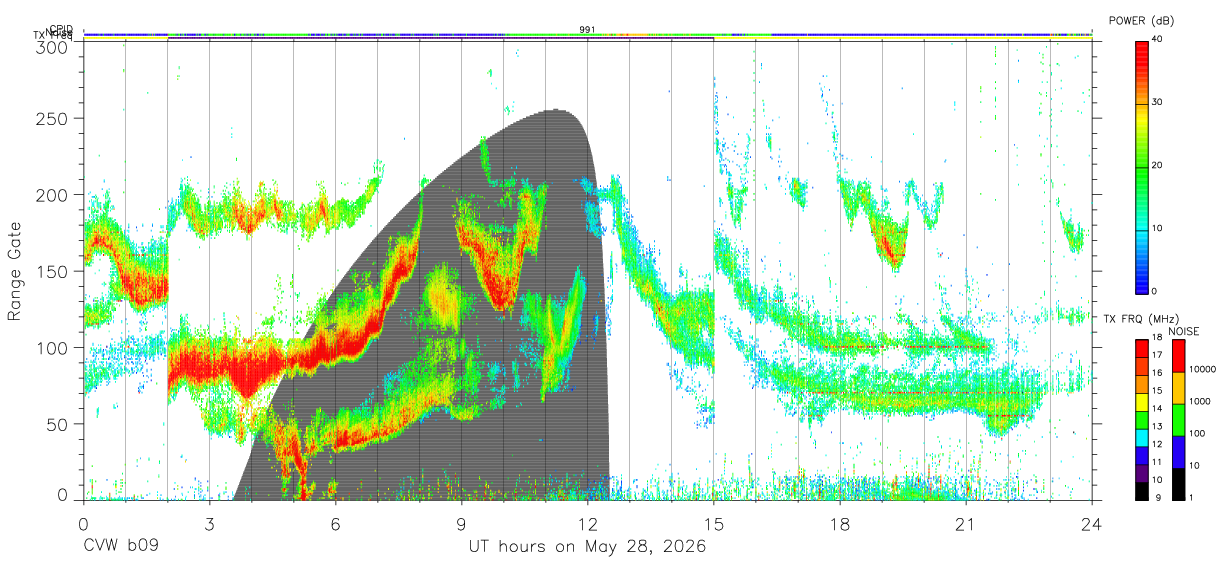1228x567 pixels.
Task: Select the yellow 14–15 MHz TX FRQ swatch
Action: tap(1140, 400)
